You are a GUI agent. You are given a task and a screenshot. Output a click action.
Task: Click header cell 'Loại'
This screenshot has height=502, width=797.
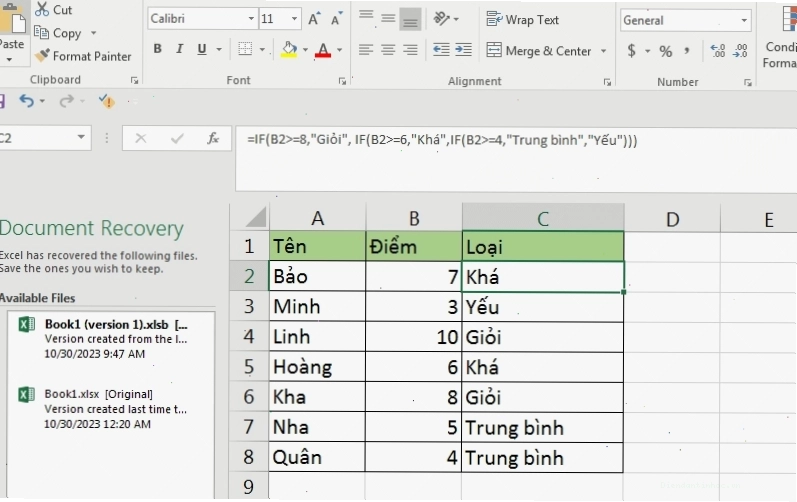[x=542, y=246]
